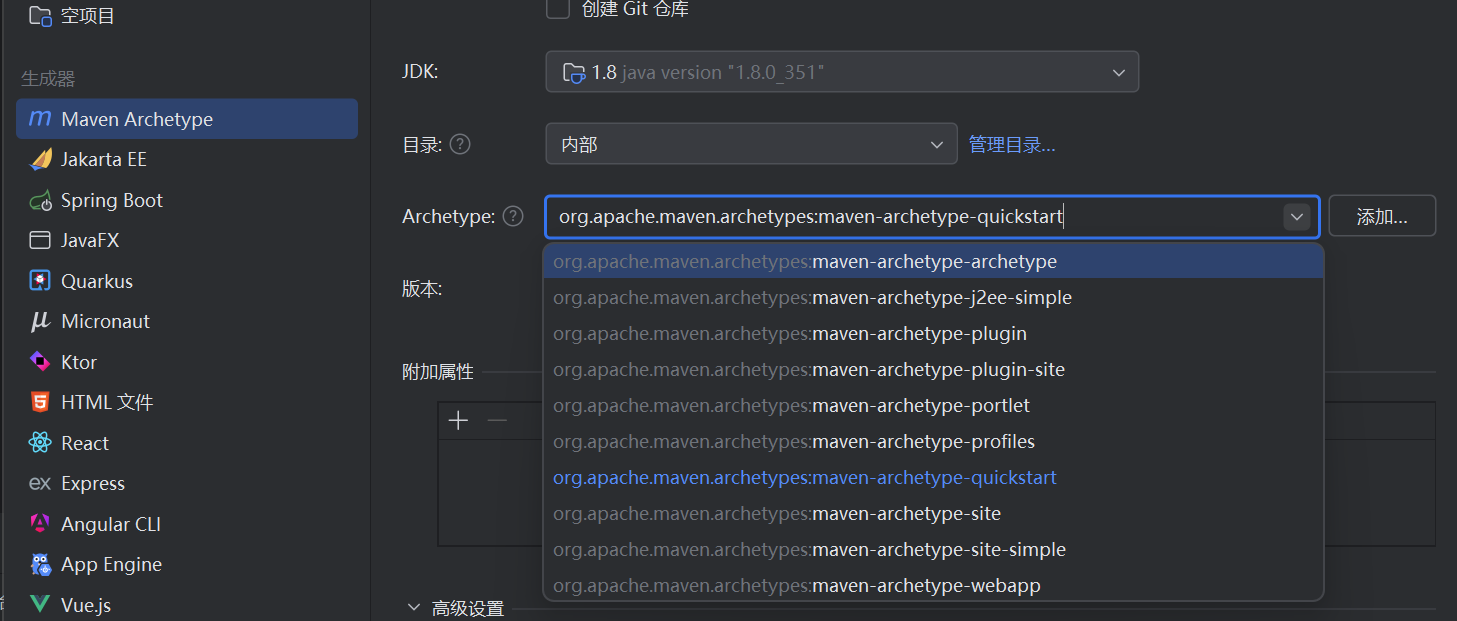Enable the 创建 Git 仓库 checkbox

pos(557,10)
